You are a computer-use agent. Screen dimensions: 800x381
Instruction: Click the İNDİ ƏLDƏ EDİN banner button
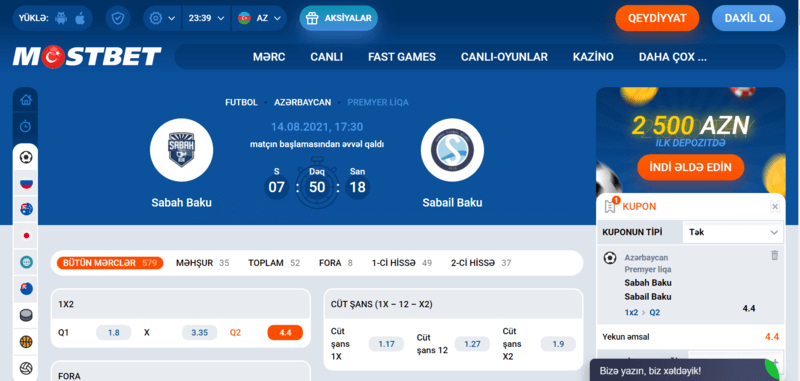click(691, 167)
